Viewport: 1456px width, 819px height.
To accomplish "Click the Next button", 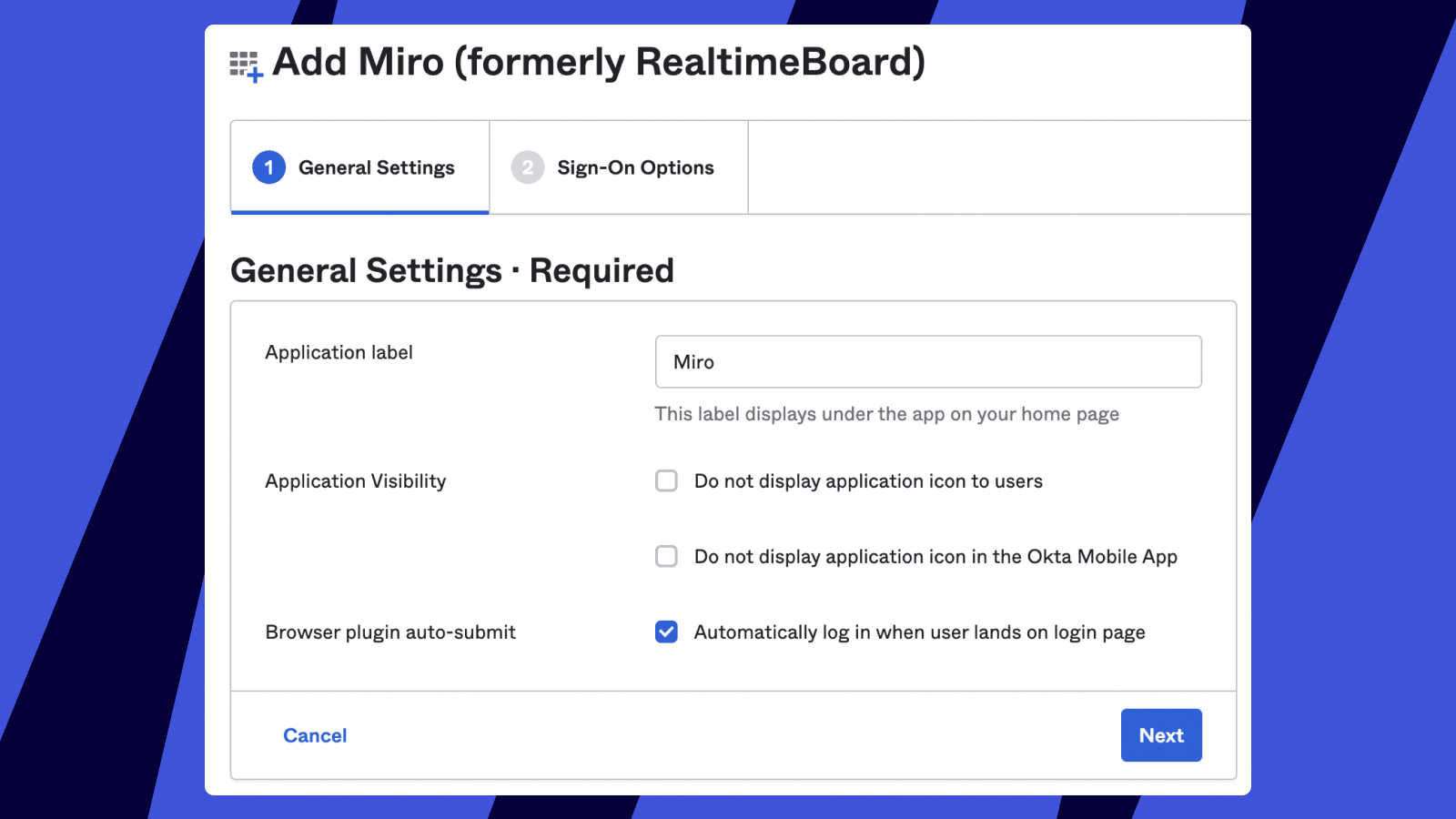I will (x=1161, y=735).
